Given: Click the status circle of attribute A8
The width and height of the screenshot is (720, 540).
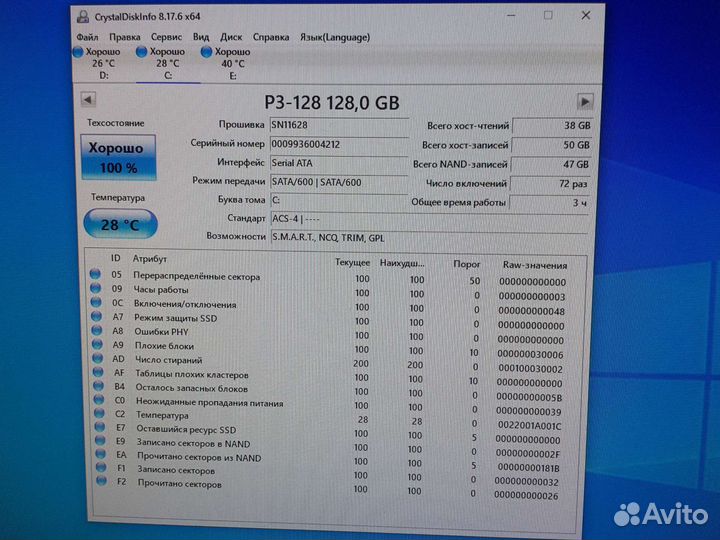Looking at the screenshot, I should point(97,330).
